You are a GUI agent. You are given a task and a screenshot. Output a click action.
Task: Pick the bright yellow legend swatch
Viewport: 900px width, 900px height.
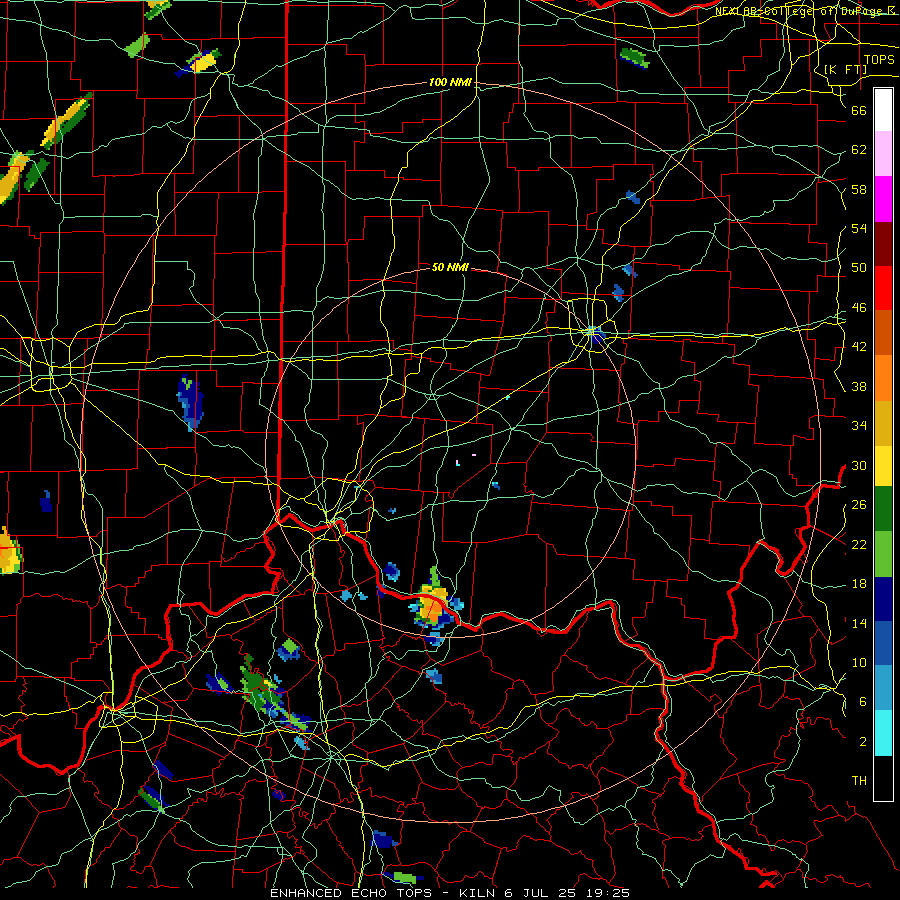(x=883, y=465)
